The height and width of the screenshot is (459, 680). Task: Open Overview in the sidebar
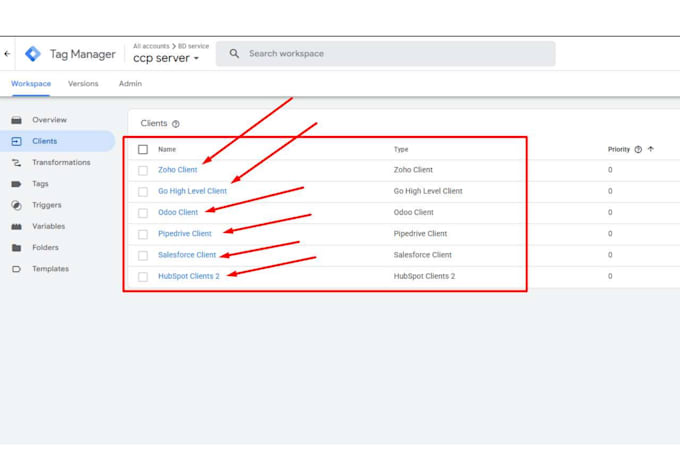(x=49, y=120)
